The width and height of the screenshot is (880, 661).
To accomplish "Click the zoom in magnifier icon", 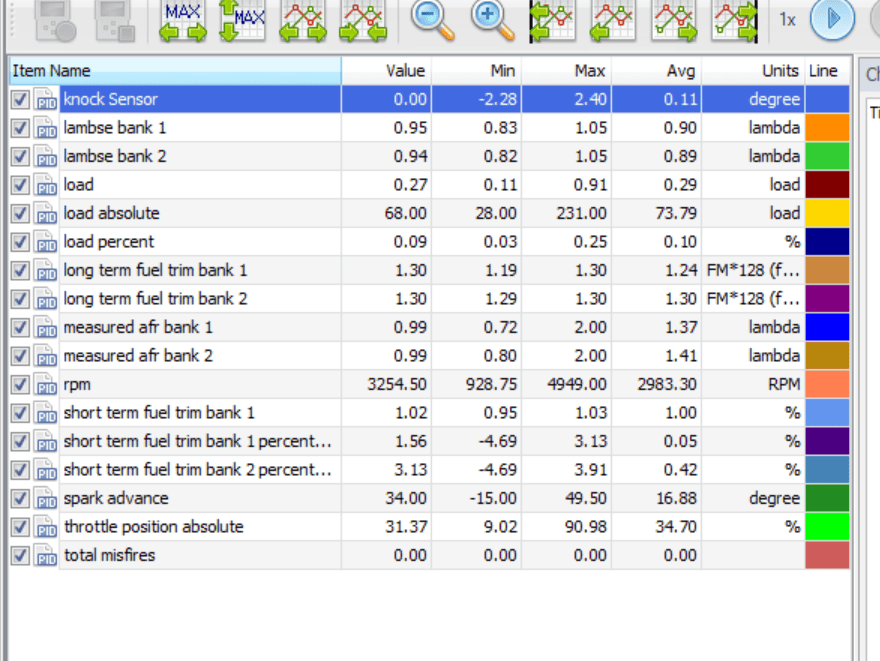I will coord(493,21).
